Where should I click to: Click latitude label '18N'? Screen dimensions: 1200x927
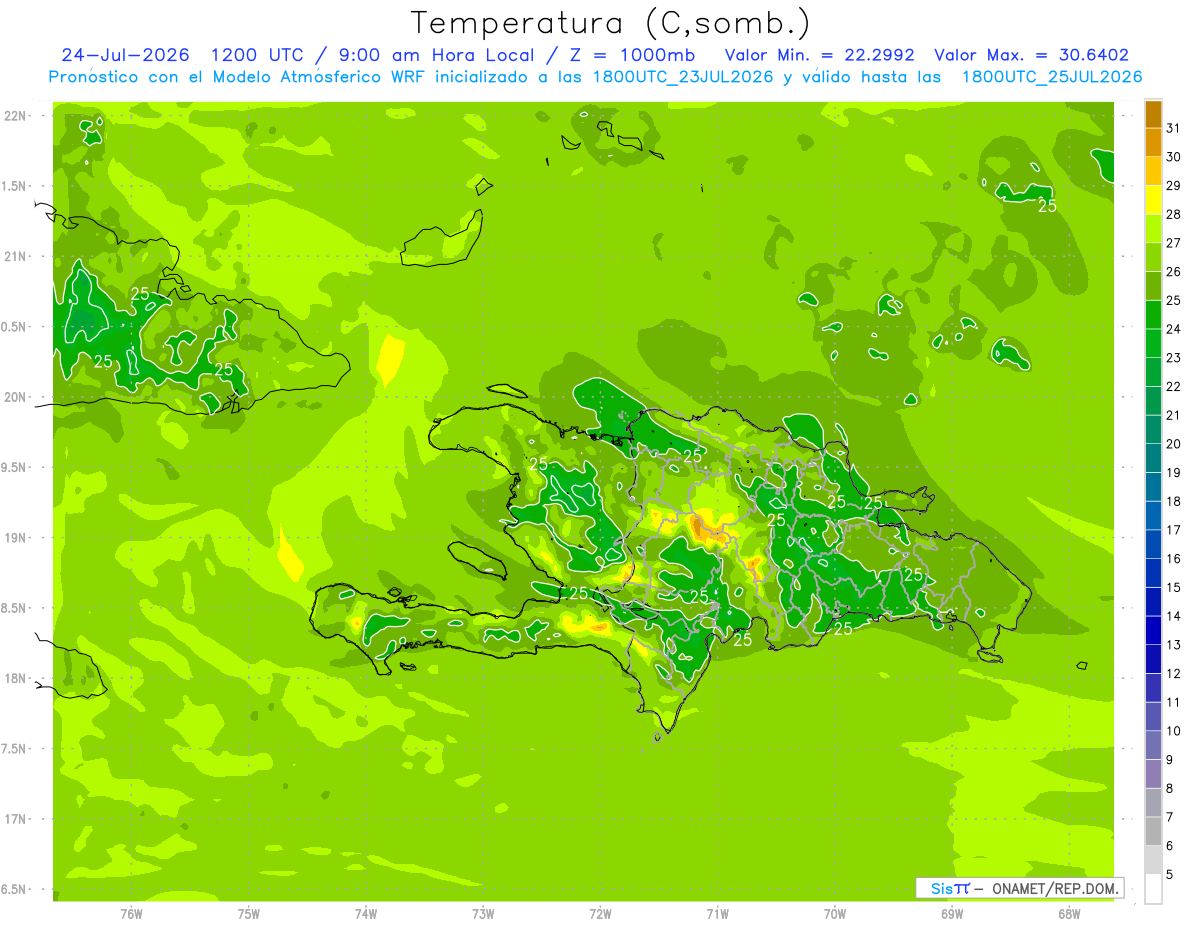click(x=17, y=678)
